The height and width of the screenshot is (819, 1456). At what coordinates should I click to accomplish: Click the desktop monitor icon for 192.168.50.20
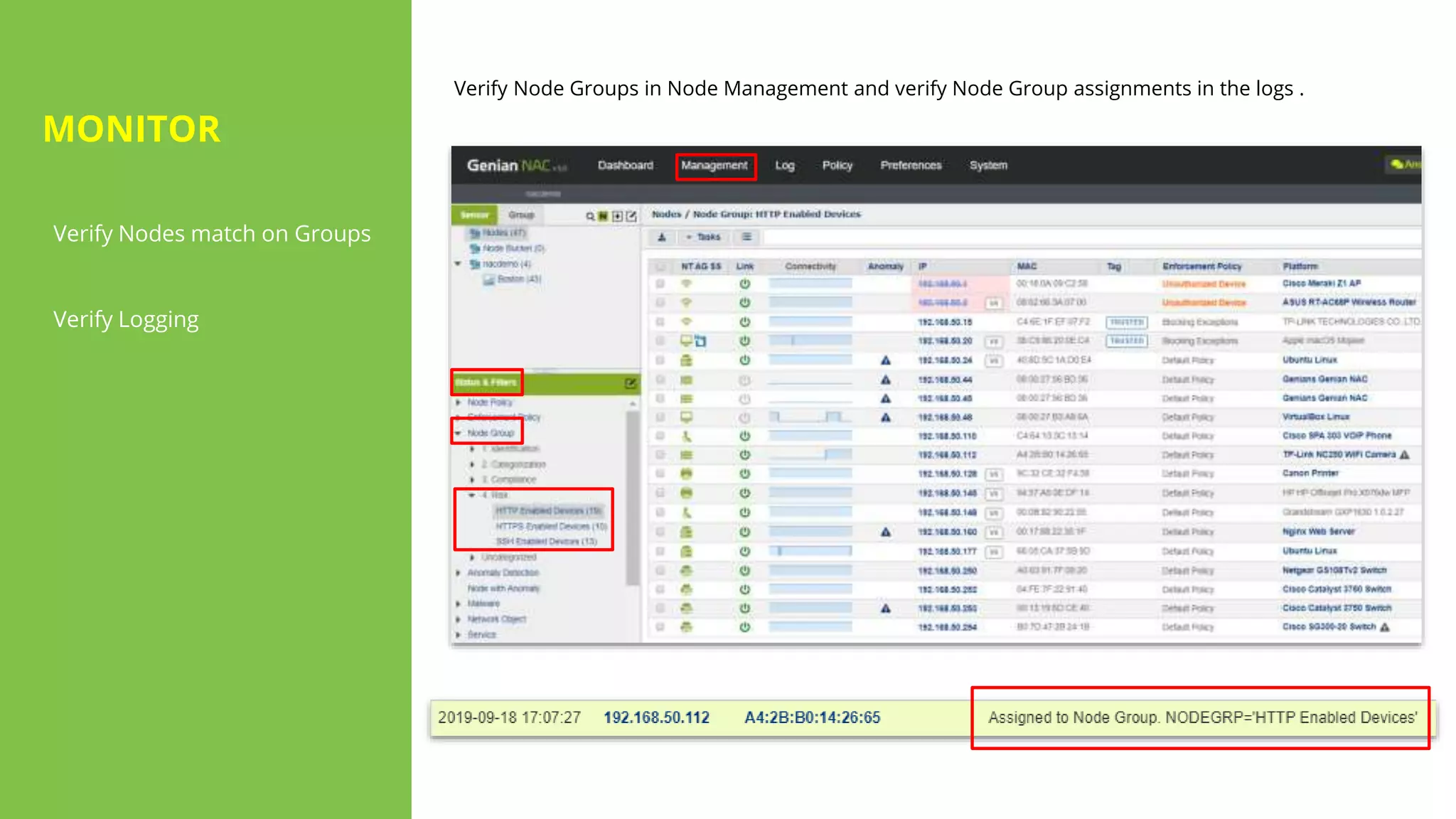[686, 341]
